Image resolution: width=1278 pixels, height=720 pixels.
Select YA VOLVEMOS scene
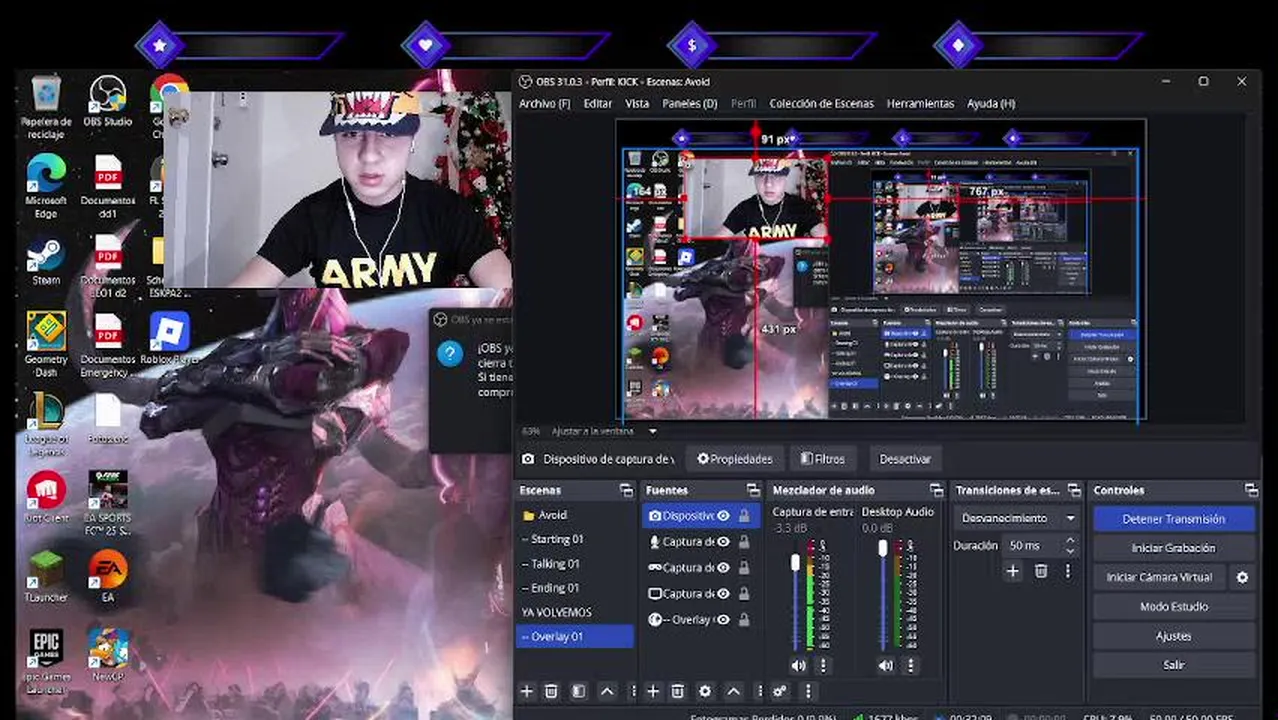coord(575,612)
